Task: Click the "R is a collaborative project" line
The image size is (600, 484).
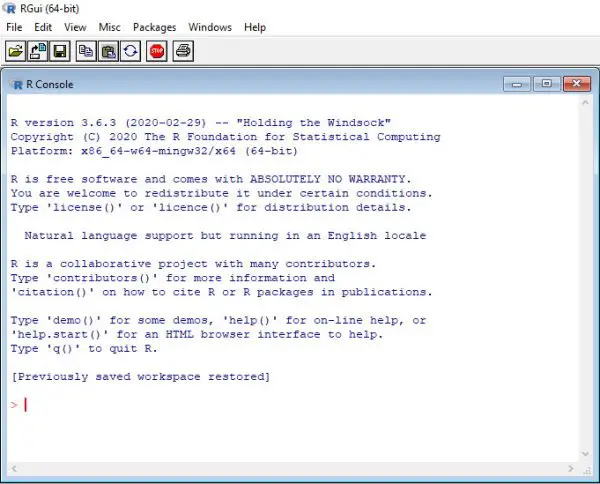Action: click(194, 264)
